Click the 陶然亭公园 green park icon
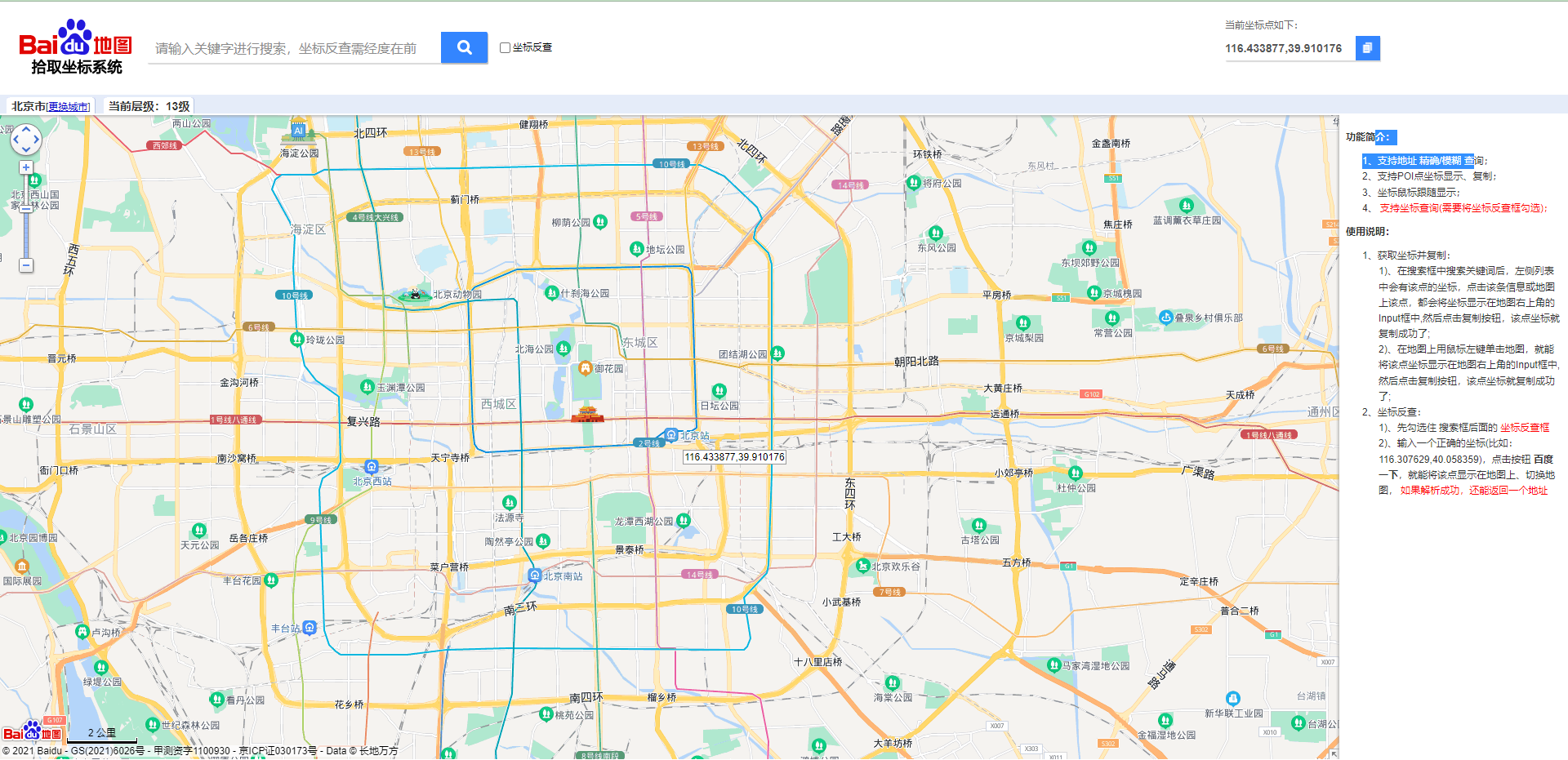The image size is (1568, 760). point(543,540)
